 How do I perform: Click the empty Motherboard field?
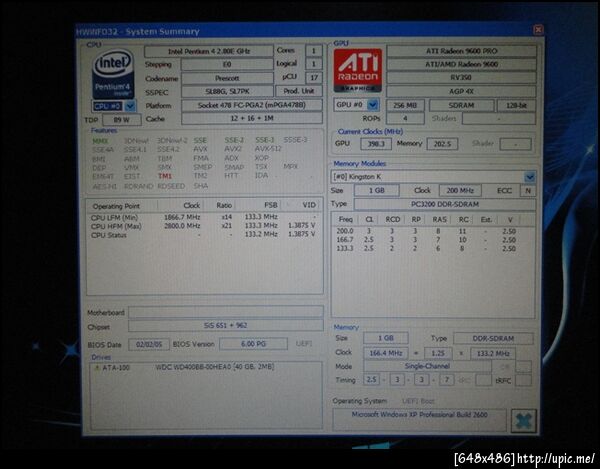[226, 312]
